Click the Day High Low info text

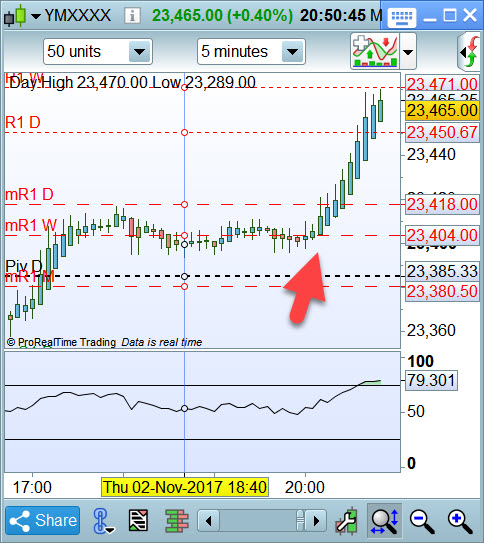(x=133, y=83)
